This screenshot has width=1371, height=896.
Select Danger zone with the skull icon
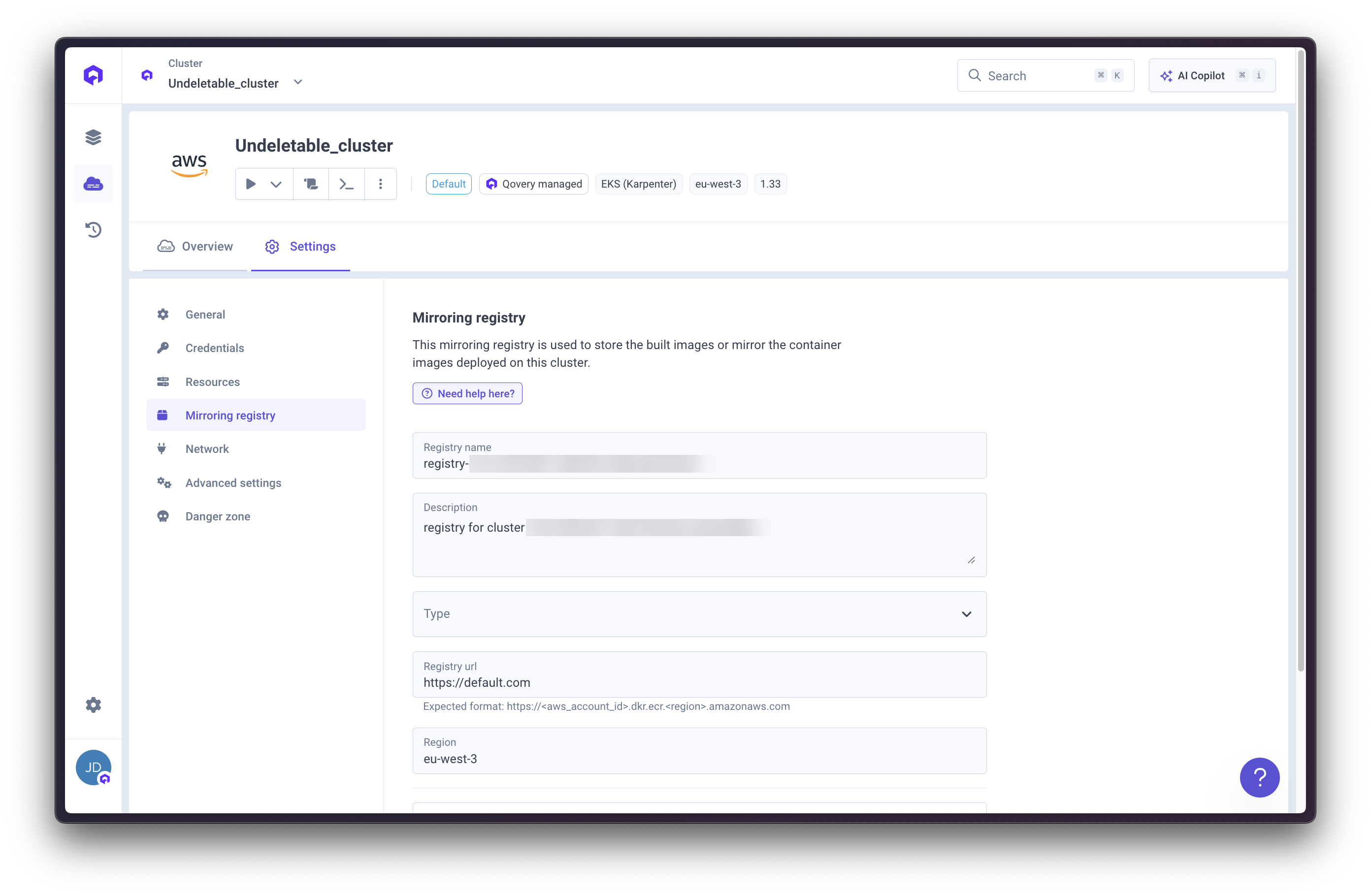217,516
